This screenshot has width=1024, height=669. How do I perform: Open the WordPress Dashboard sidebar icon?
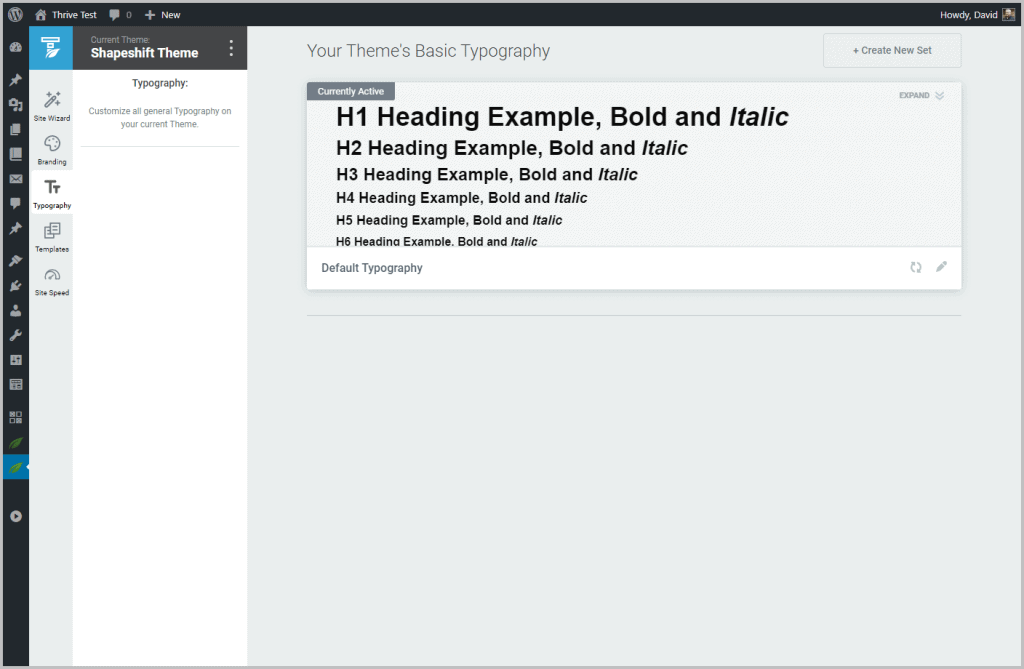16,47
